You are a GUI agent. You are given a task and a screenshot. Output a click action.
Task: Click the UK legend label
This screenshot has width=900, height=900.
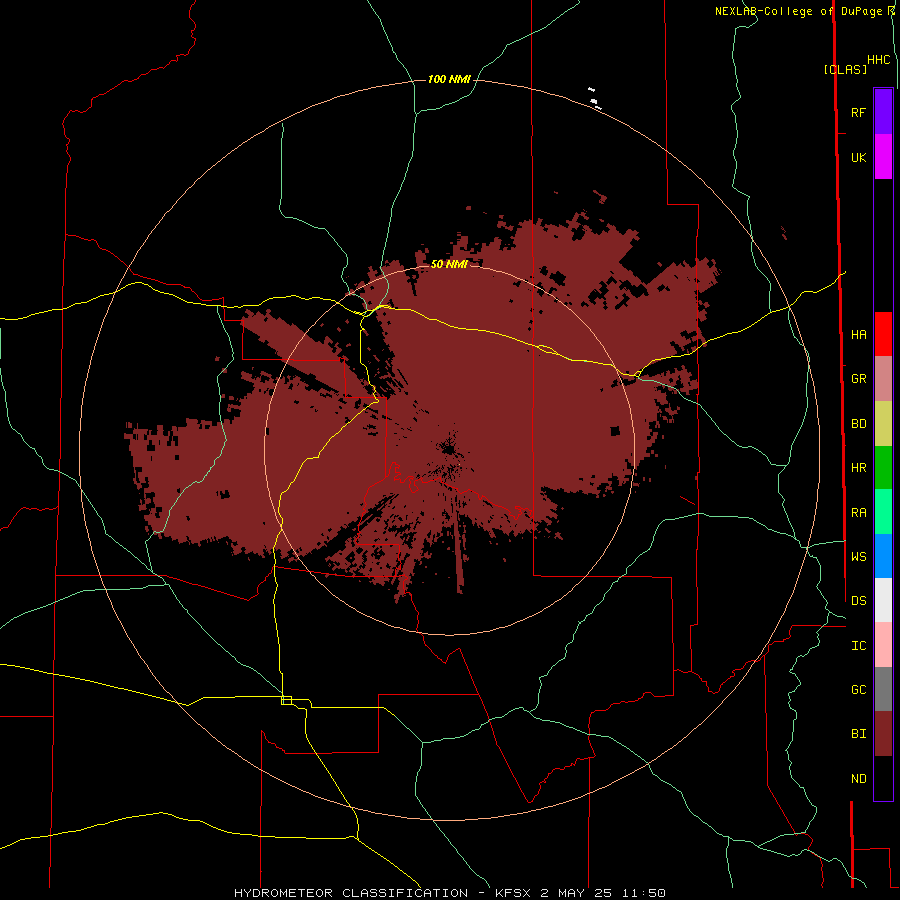tap(858, 157)
